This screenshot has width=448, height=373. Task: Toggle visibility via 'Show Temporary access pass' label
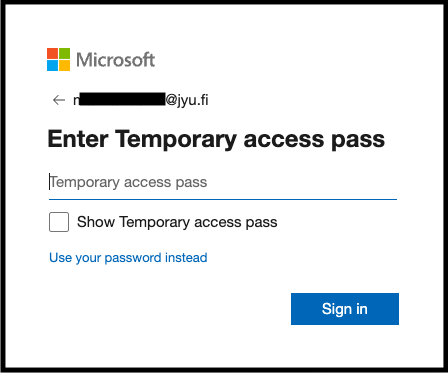coord(177,222)
